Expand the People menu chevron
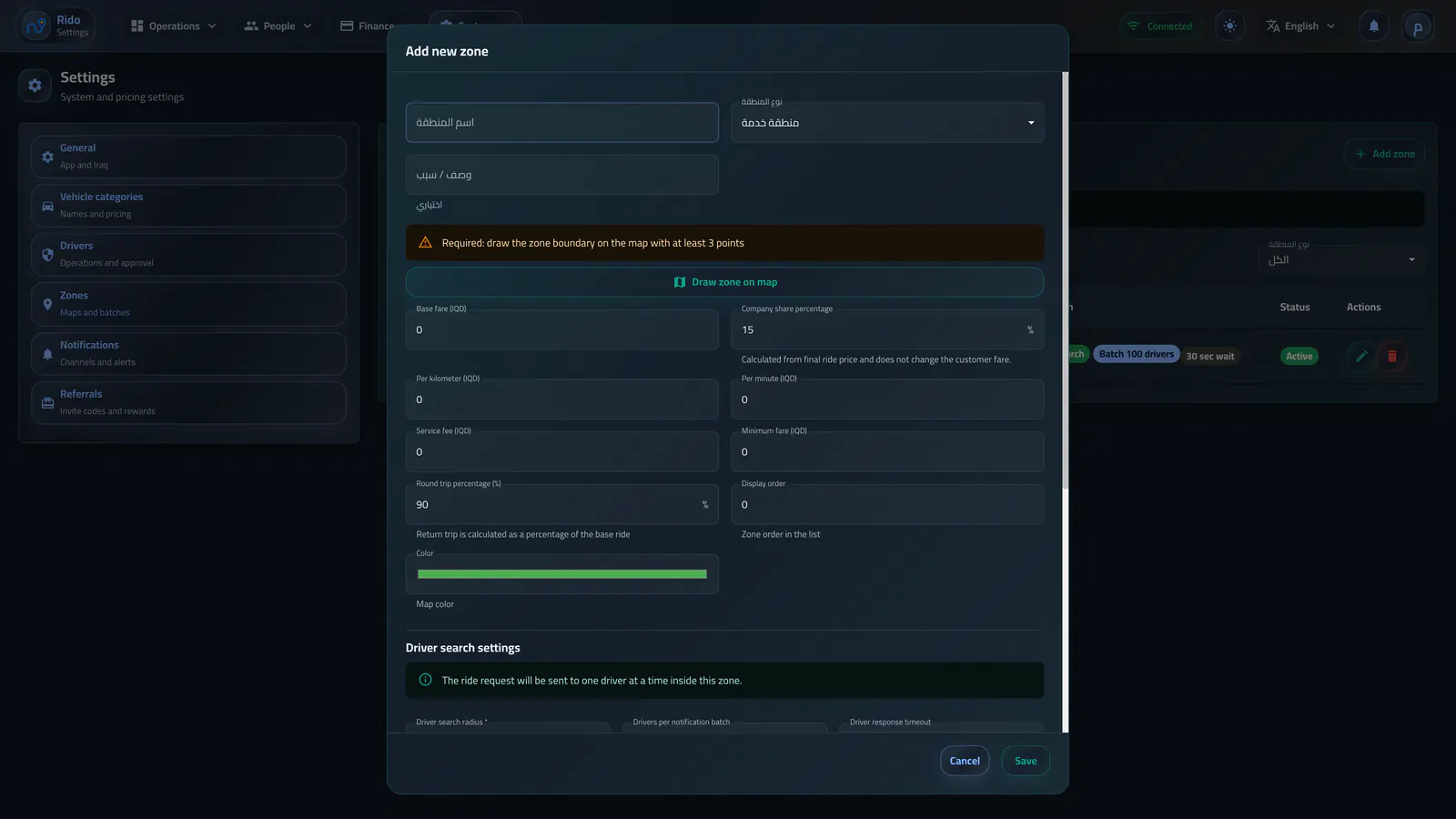The width and height of the screenshot is (1456, 819). tap(308, 25)
